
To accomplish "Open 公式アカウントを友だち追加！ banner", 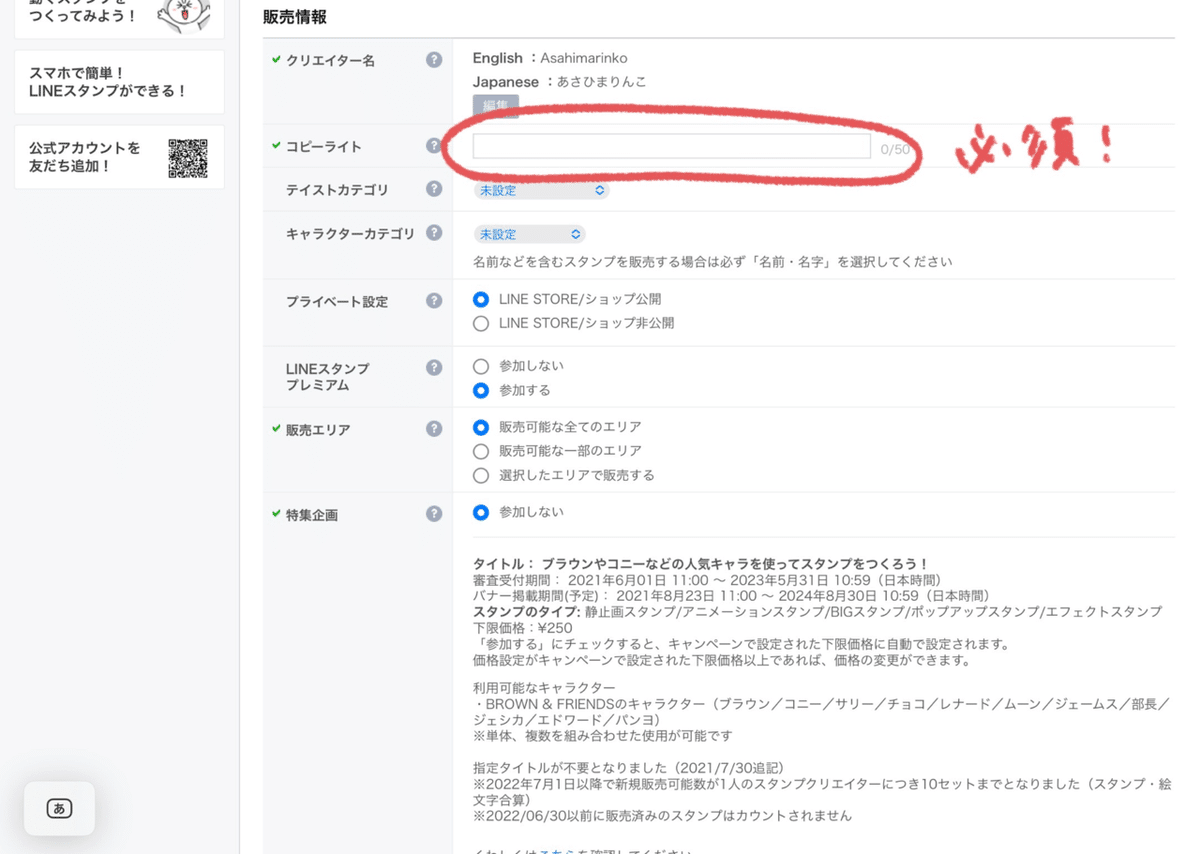I will coord(119,157).
